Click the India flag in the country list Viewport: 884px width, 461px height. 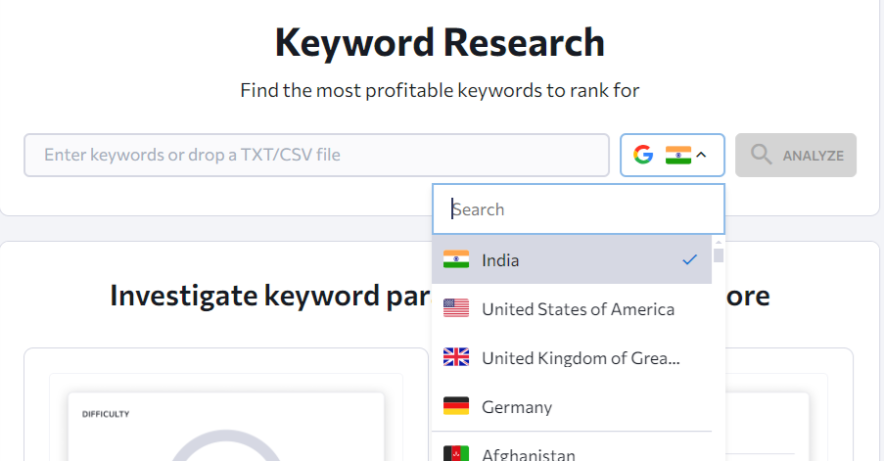(456, 260)
